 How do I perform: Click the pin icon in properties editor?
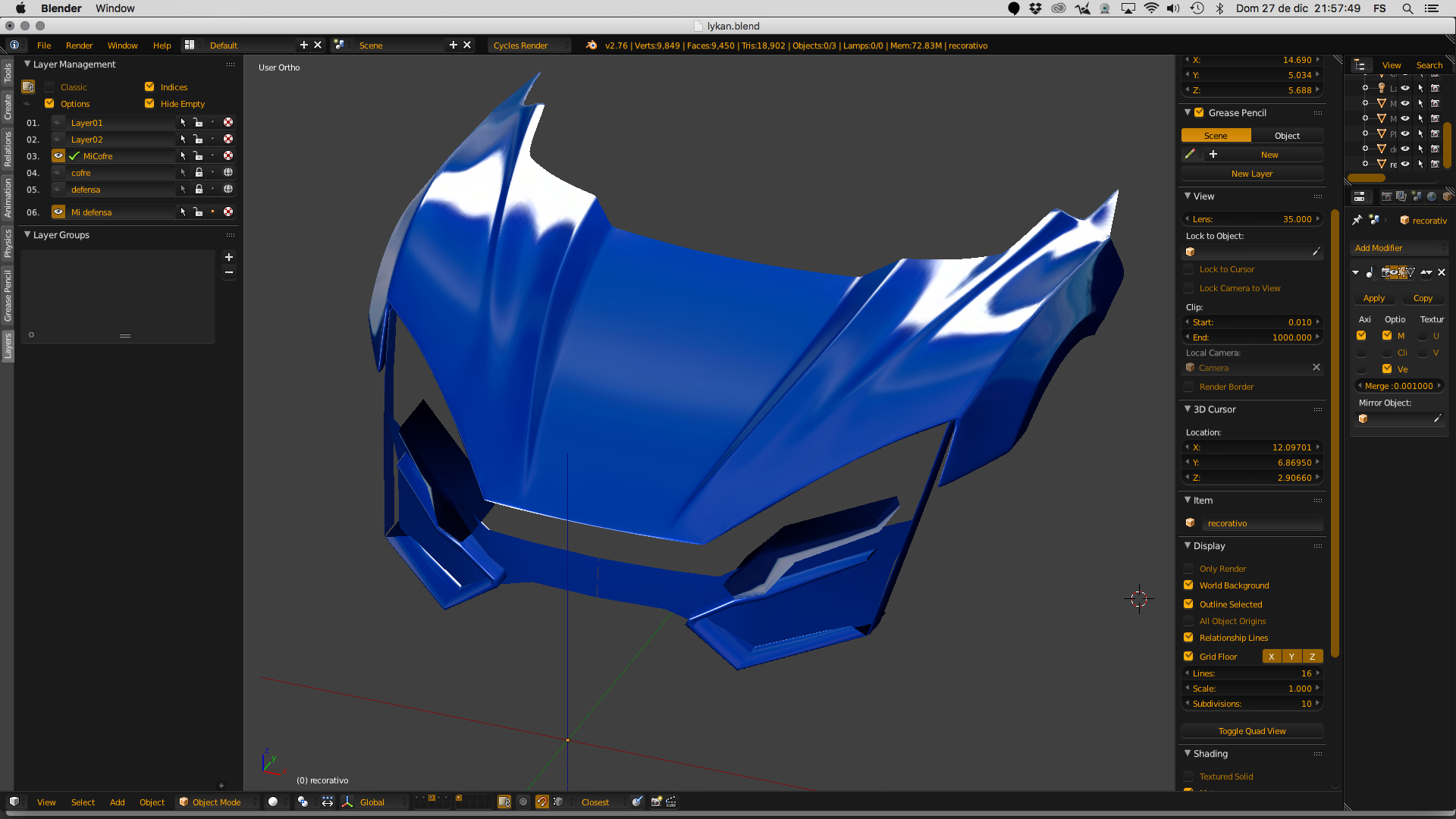coord(1357,220)
